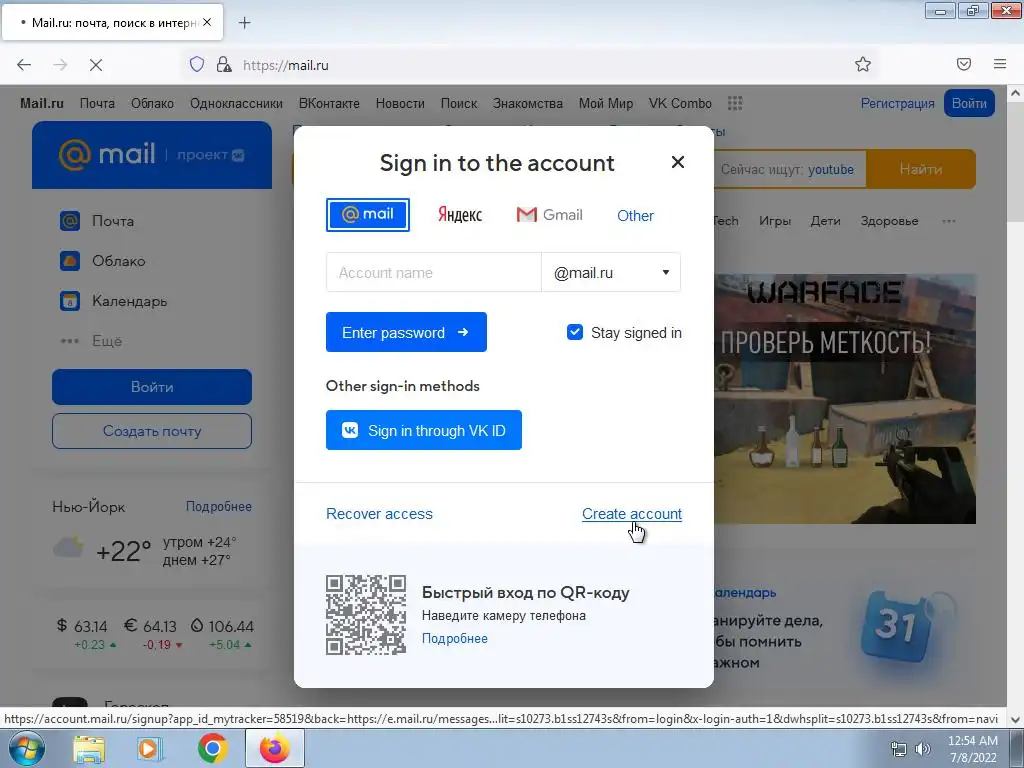Click the @mail logo banner
Screen dimensions: 1024x768
coord(152,155)
